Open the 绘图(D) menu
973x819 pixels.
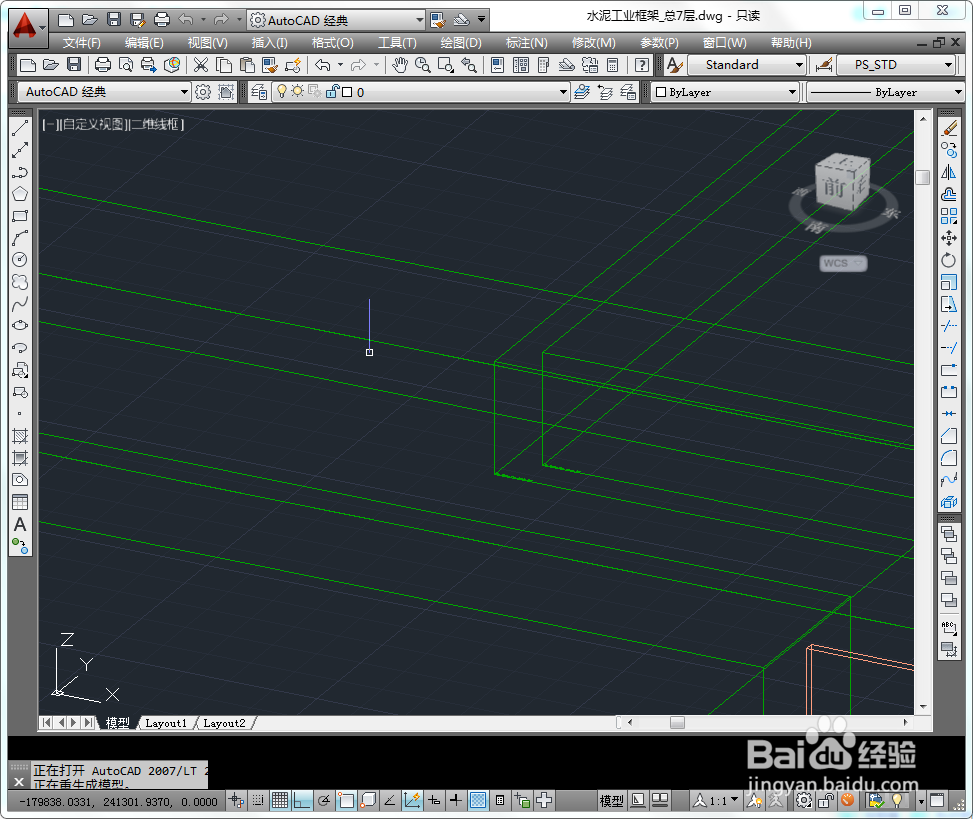tap(460, 43)
